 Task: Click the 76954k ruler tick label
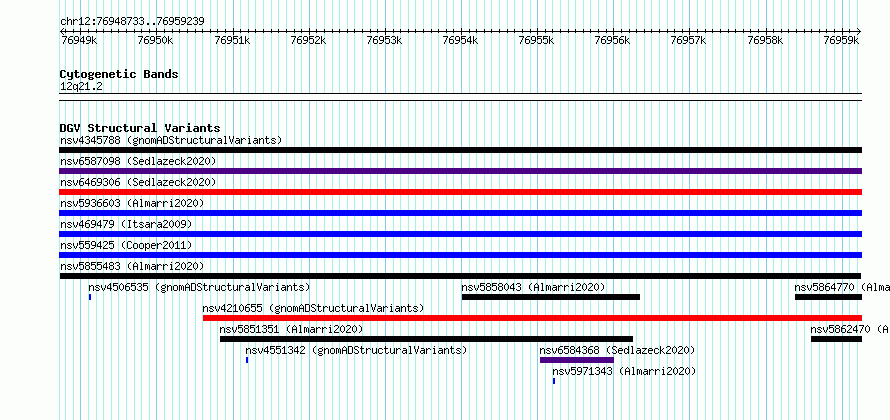coord(461,40)
